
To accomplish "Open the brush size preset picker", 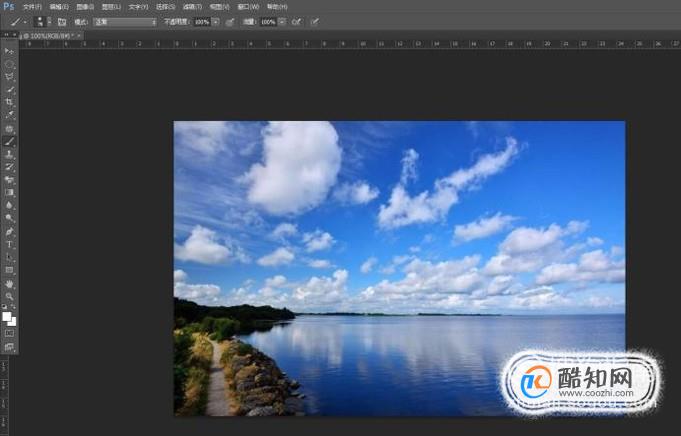I will coord(43,22).
